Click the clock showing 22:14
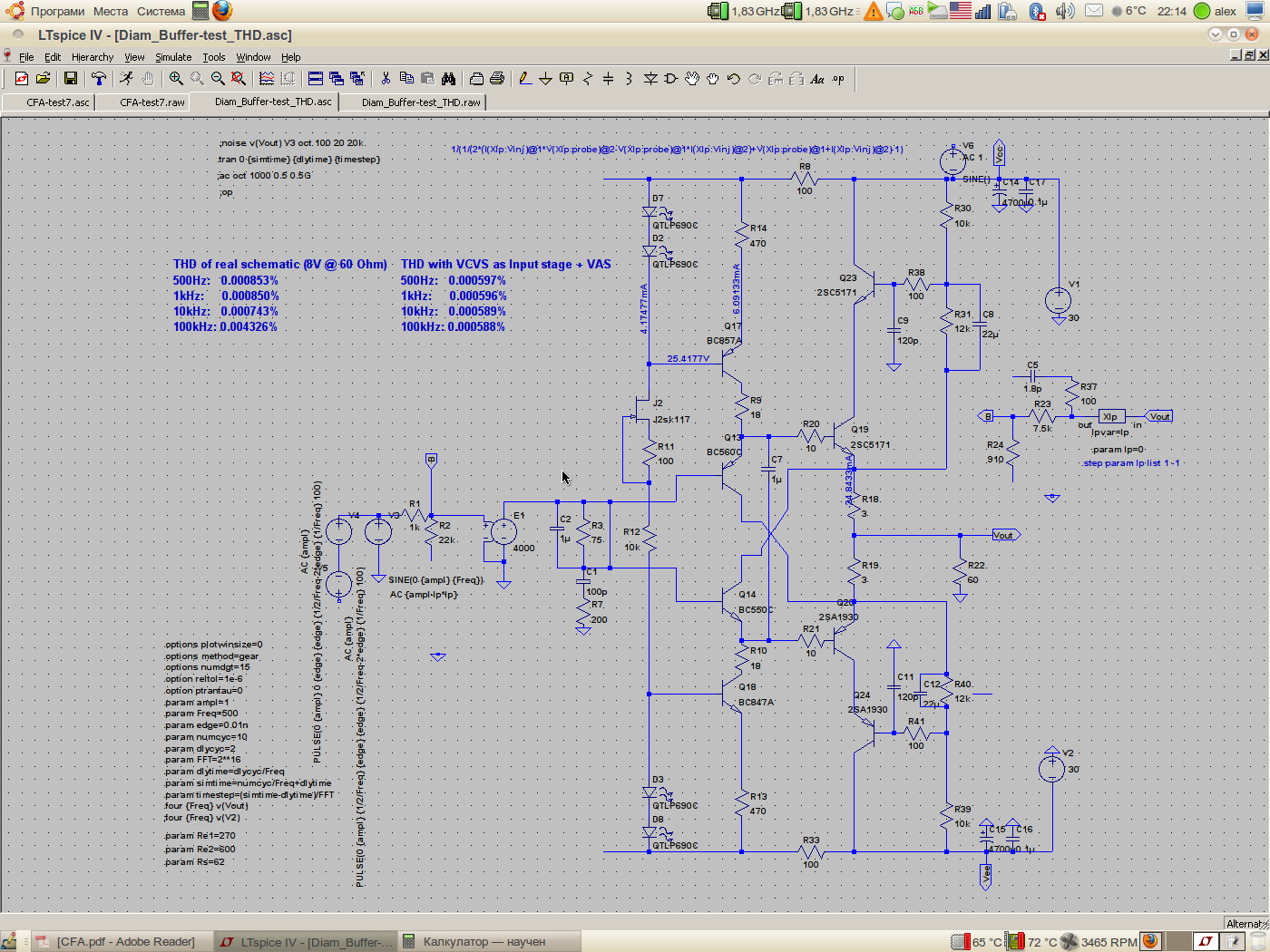1270x952 pixels. coord(1171,11)
